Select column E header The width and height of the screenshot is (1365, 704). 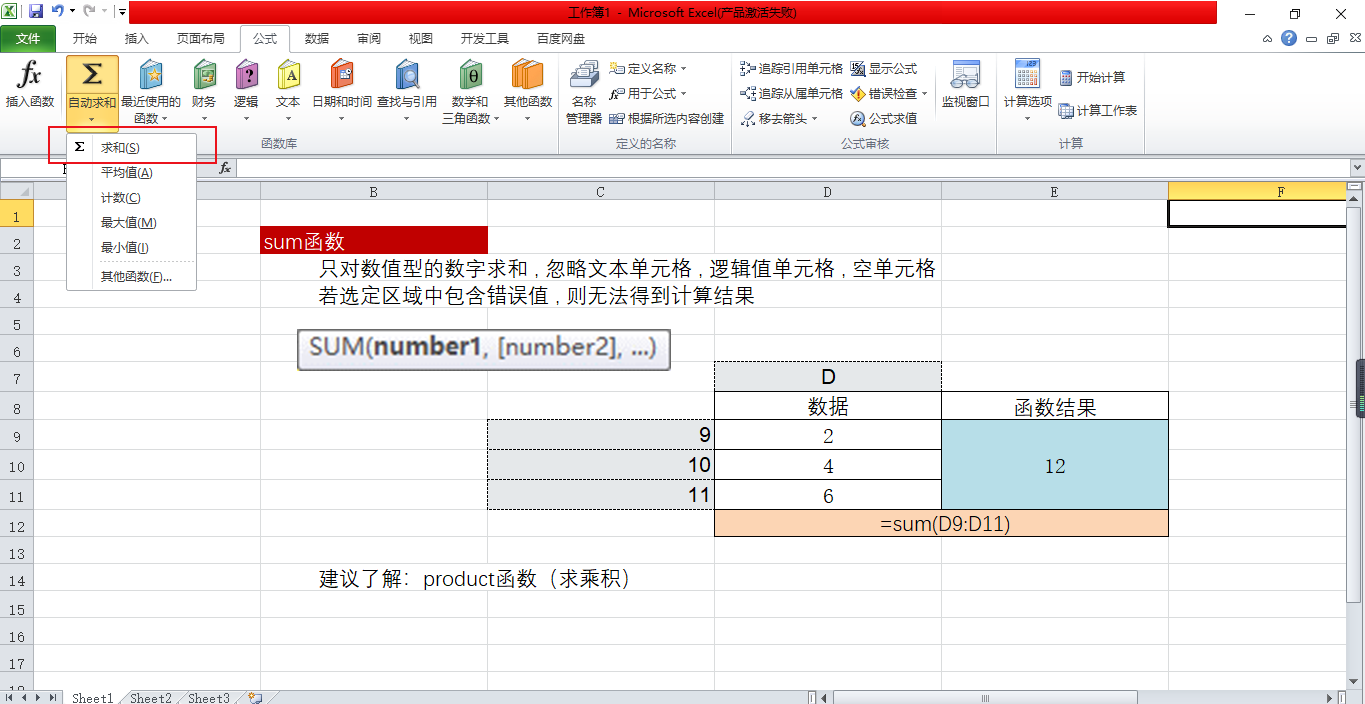click(1054, 192)
